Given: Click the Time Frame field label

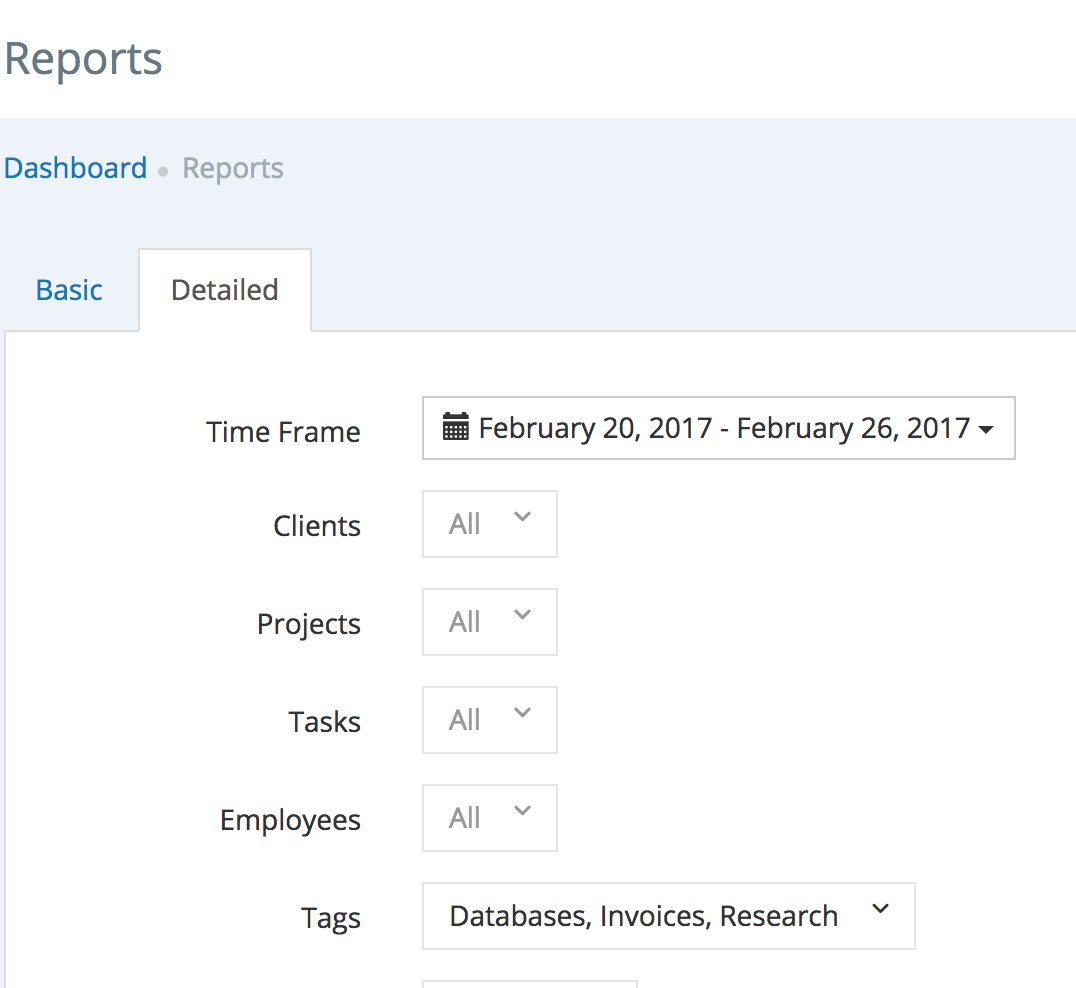Looking at the screenshot, I should coord(283,432).
